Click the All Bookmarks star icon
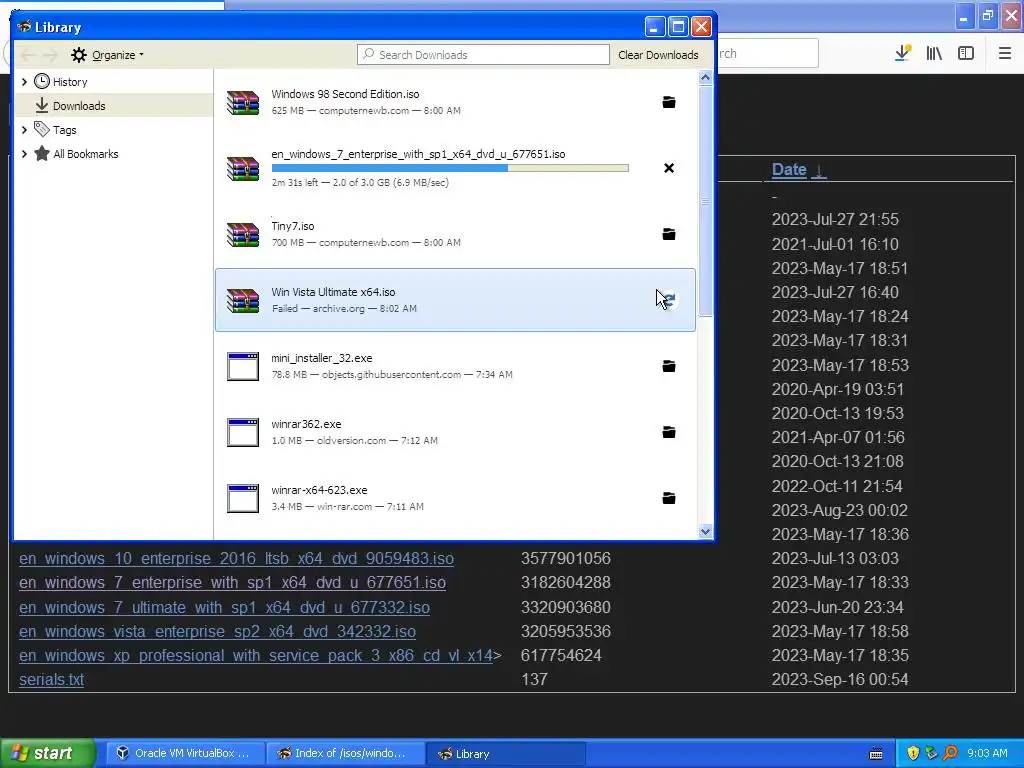The image size is (1024, 768). point(42,153)
